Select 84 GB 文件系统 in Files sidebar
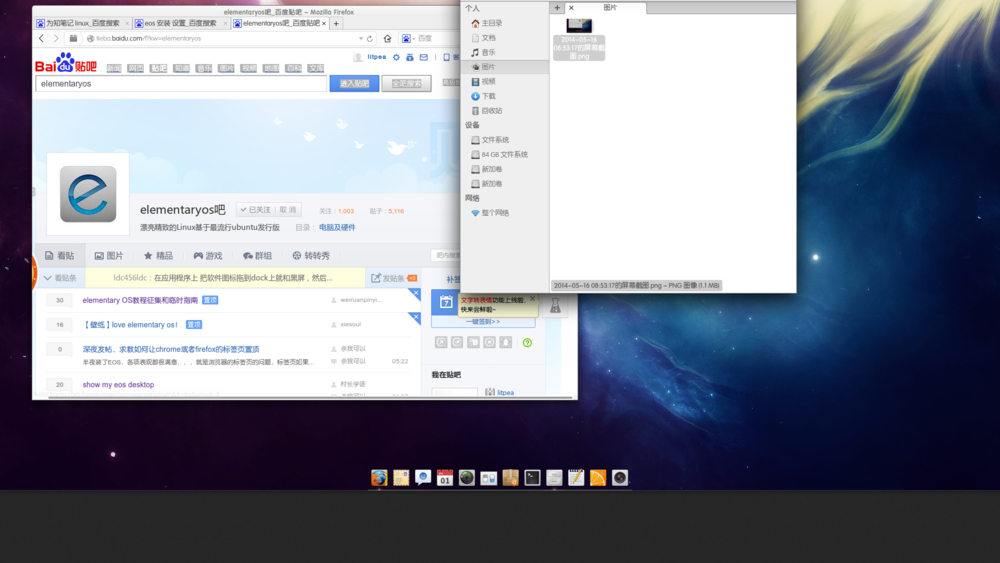 click(504, 154)
